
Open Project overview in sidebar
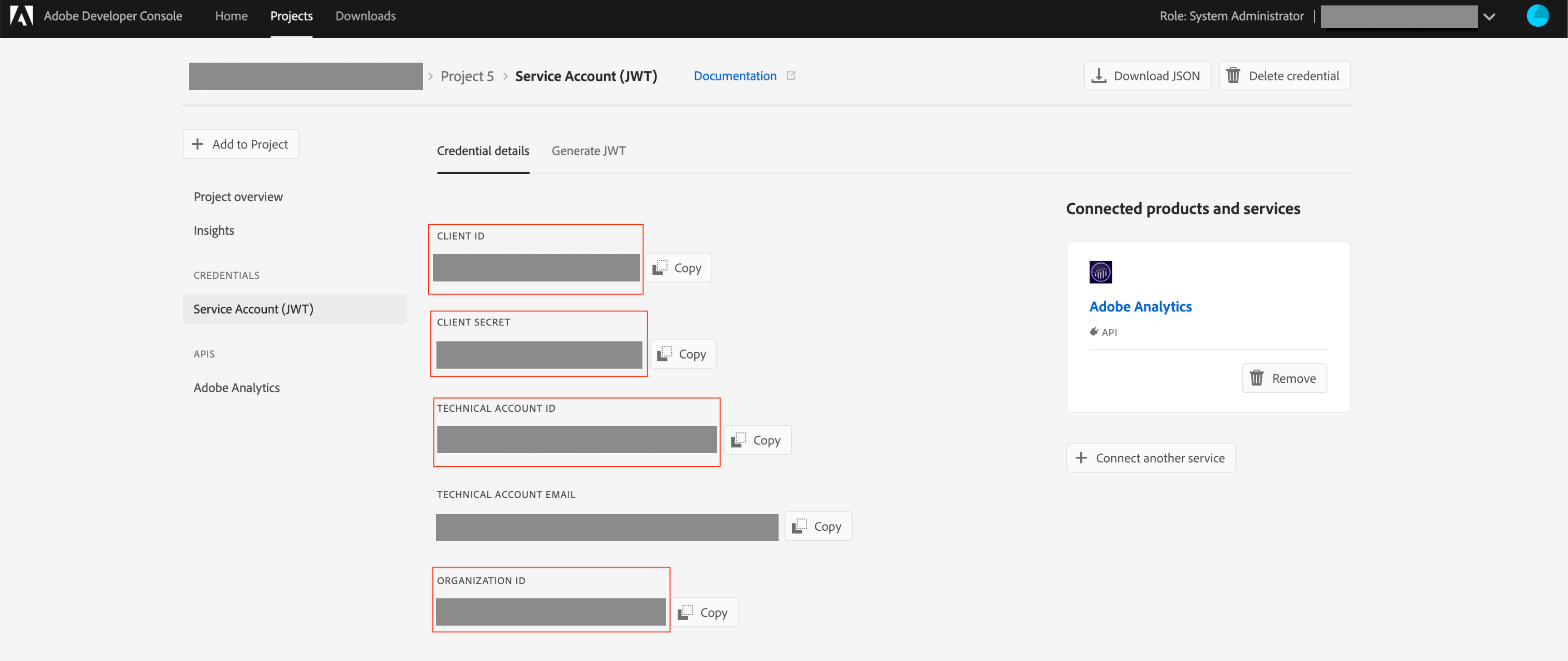[x=238, y=197]
